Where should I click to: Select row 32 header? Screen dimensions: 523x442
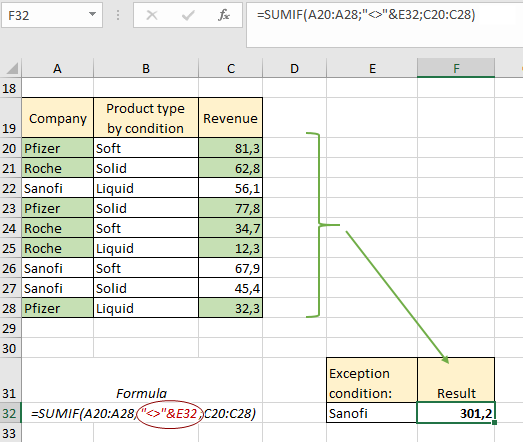pyautogui.click(x=10, y=413)
